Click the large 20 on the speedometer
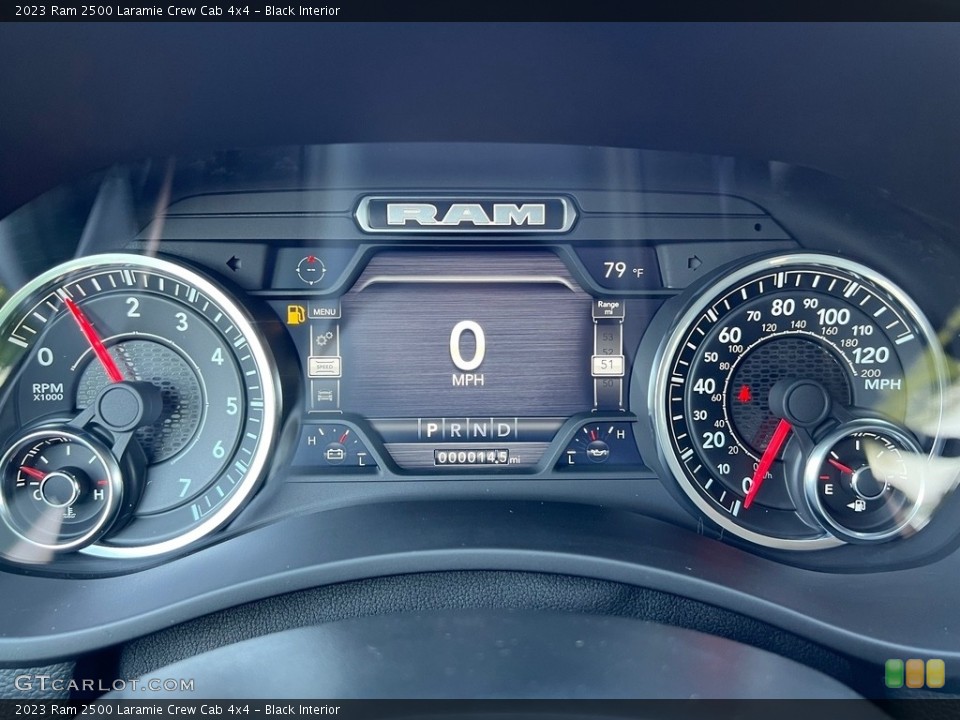The height and width of the screenshot is (720, 960). pos(713,440)
